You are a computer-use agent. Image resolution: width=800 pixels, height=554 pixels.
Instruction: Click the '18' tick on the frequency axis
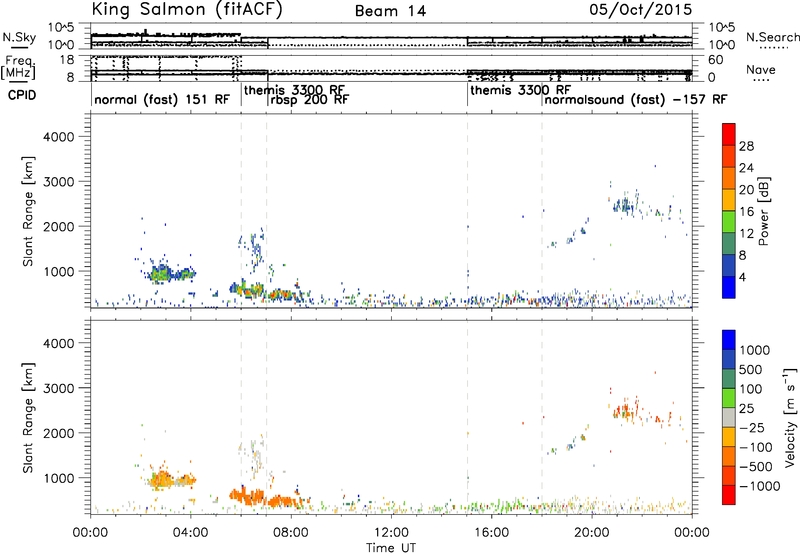[x=67, y=60]
